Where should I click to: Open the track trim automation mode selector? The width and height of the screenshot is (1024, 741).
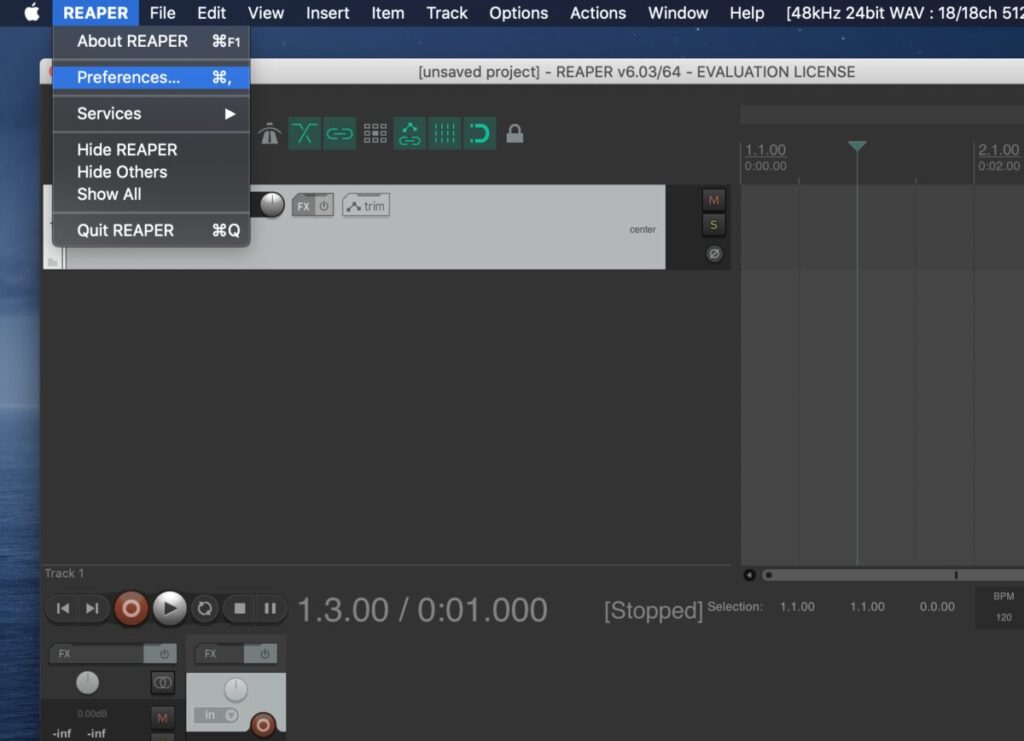pyautogui.click(x=366, y=206)
